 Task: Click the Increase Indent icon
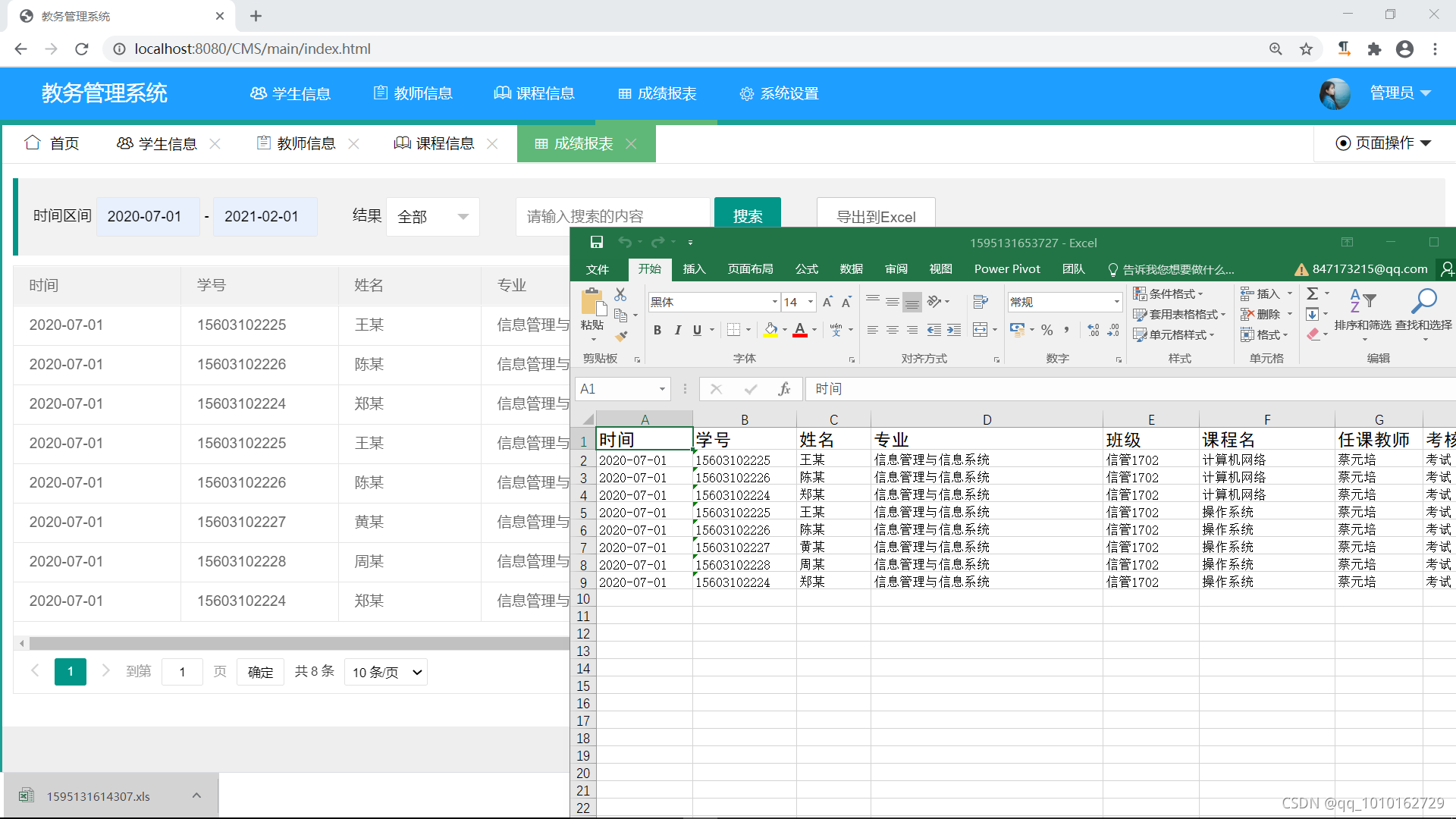pyautogui.click(x=954, y=330)
